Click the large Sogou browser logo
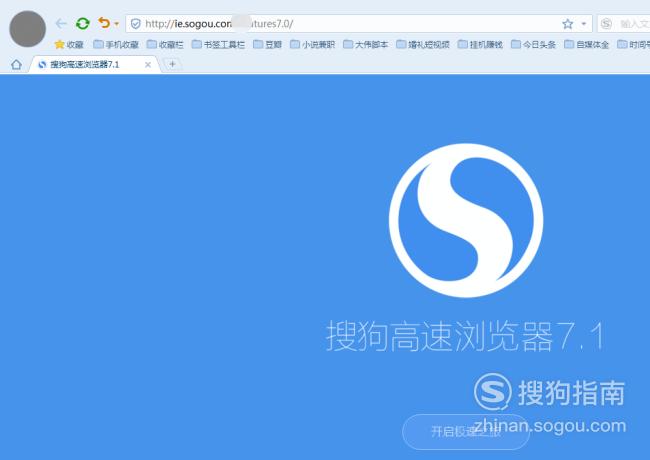 click(x=466, y=220)
